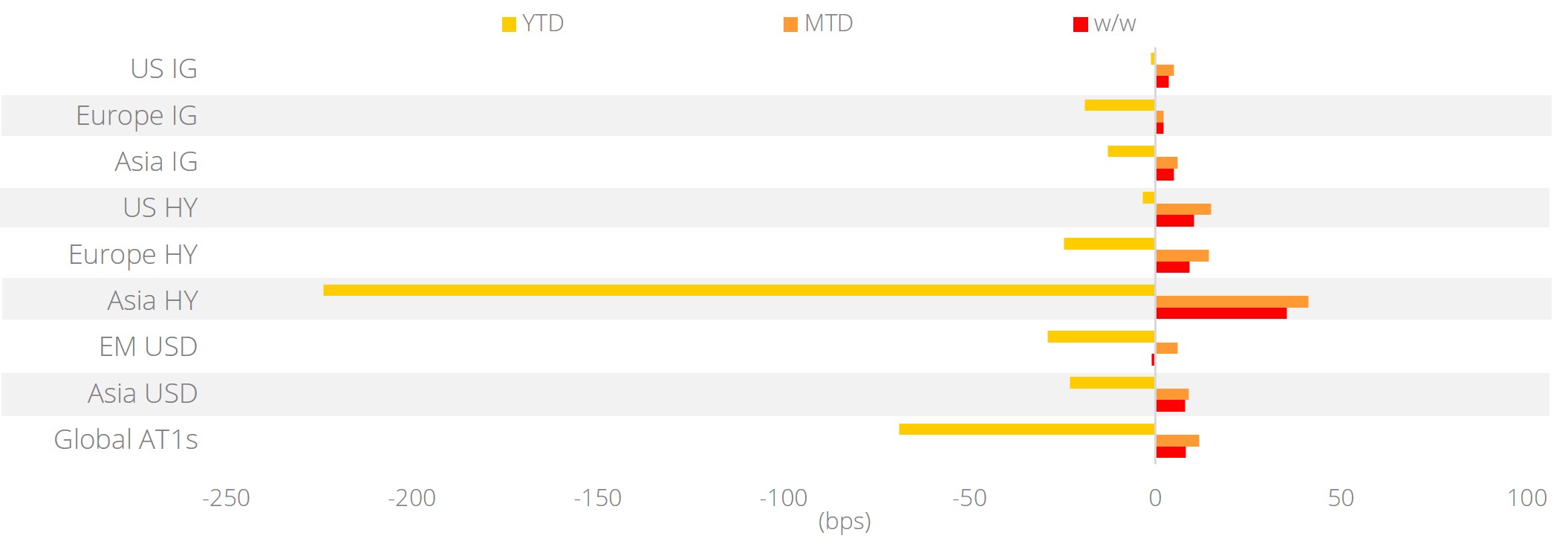Click the Asia HY orange MTD bar
The image size is (1568, 544).
pyautogui.click(x=1232, y=302)
